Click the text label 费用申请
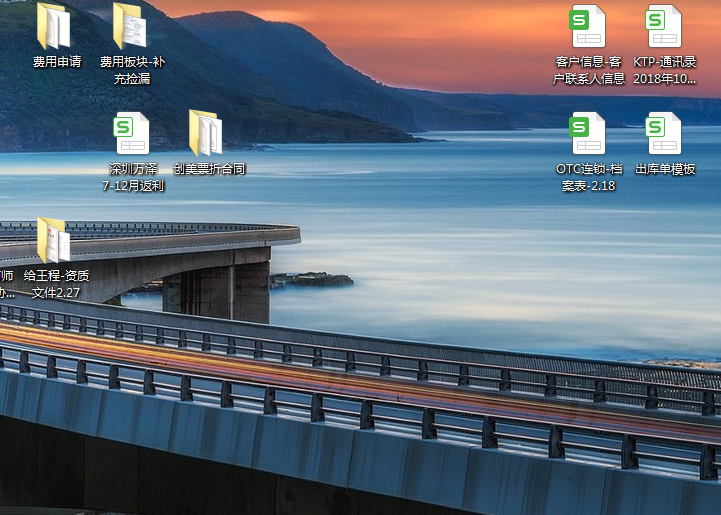721x515 pixels. tap(56, 62)
